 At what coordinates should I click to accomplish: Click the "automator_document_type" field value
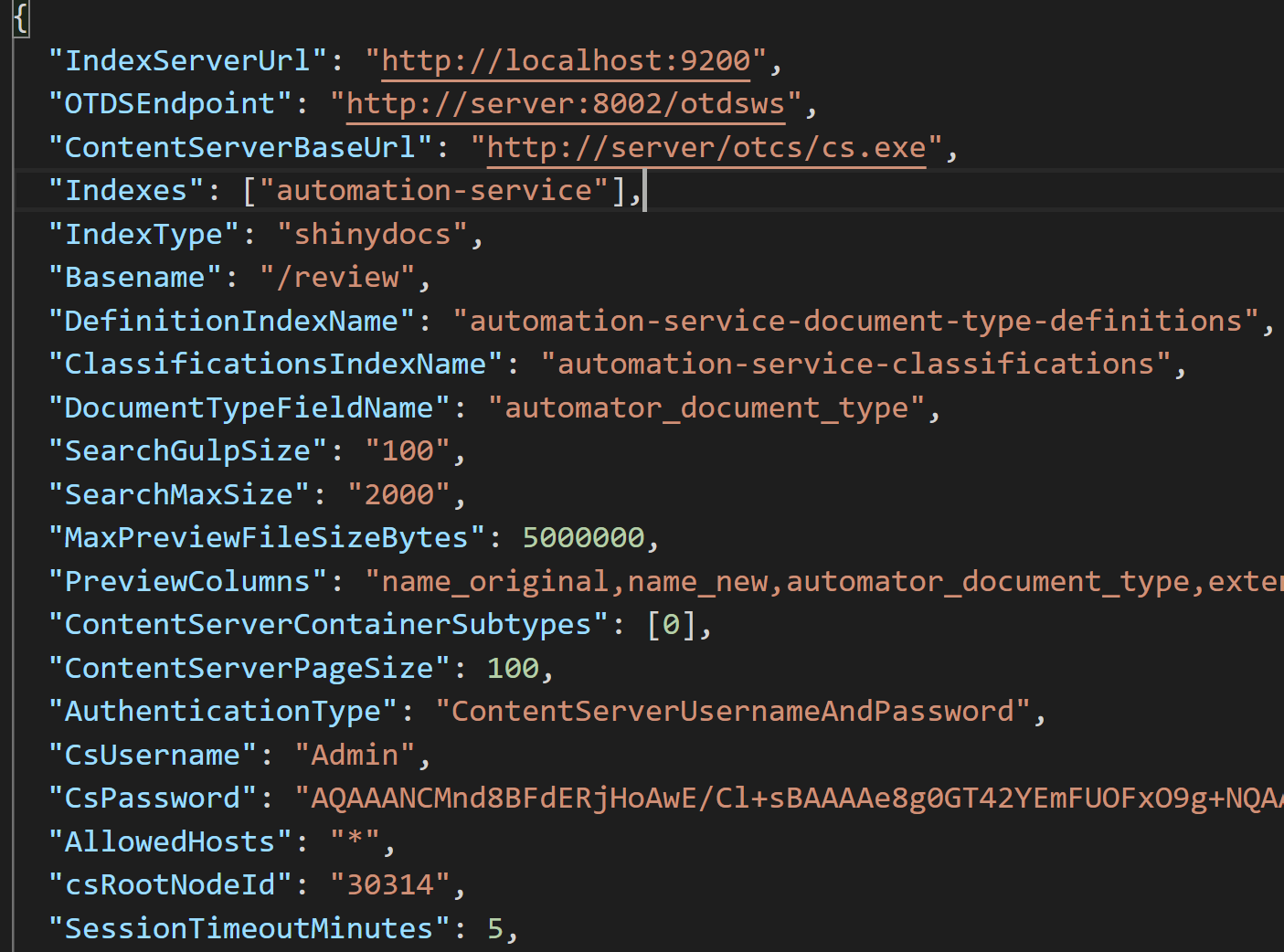pyautogui.click(x=706, y=408)
